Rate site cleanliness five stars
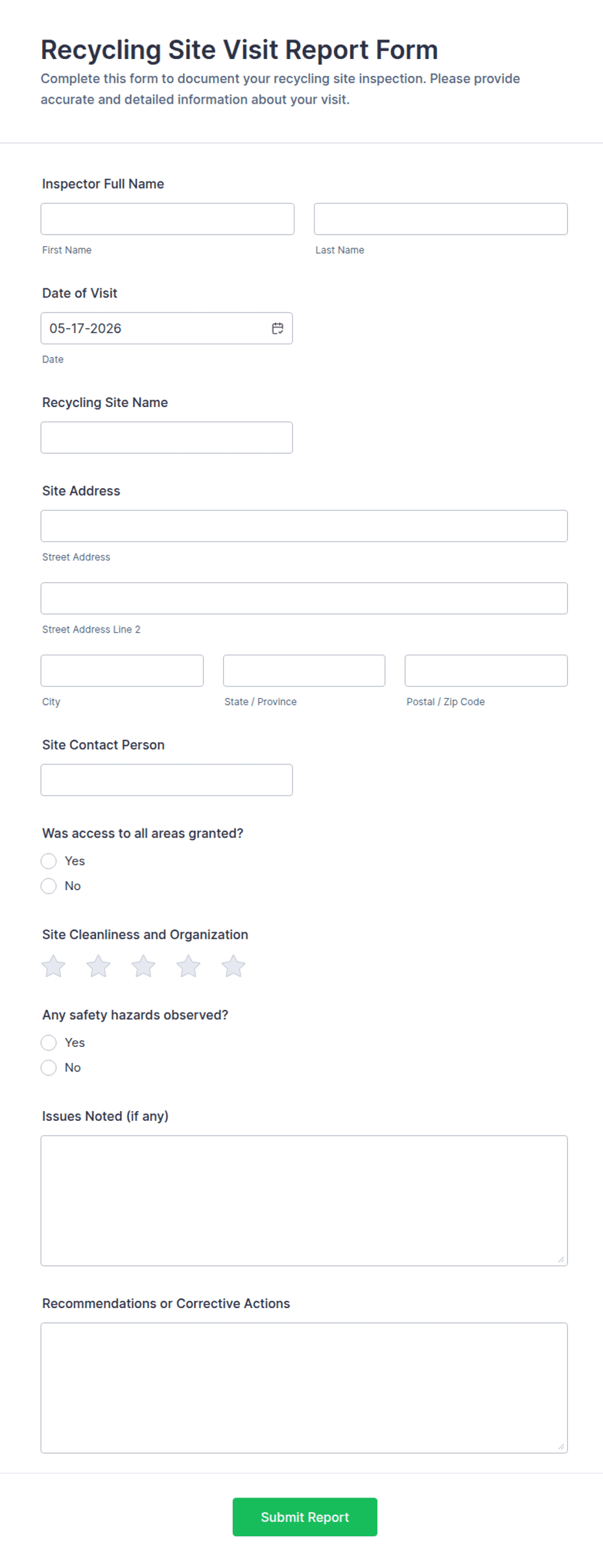This screenshot has width=603, height=1568. pyautogui.click(x=233, y=966)
